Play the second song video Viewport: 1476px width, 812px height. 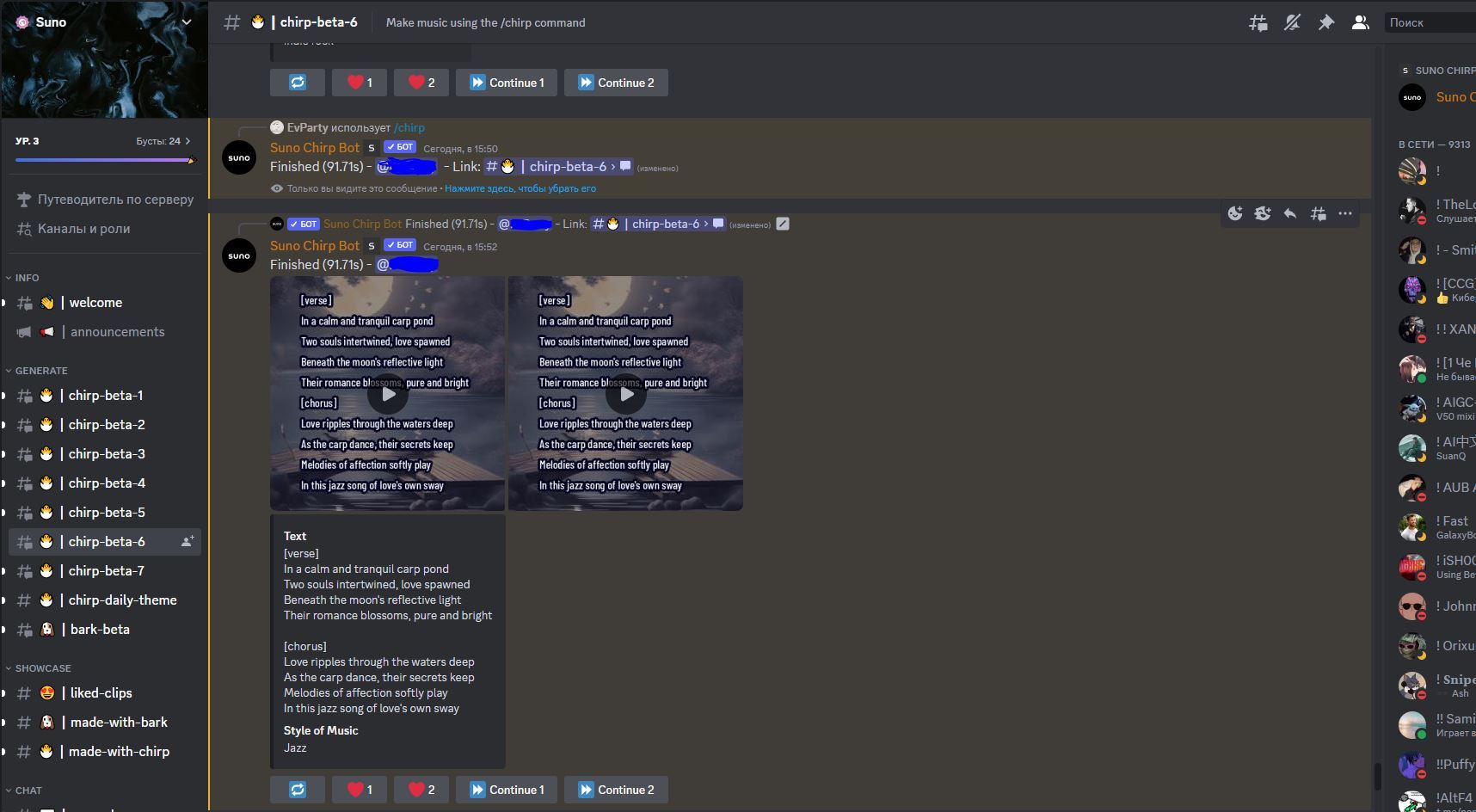pyautogui.click(x=626, y=394)
